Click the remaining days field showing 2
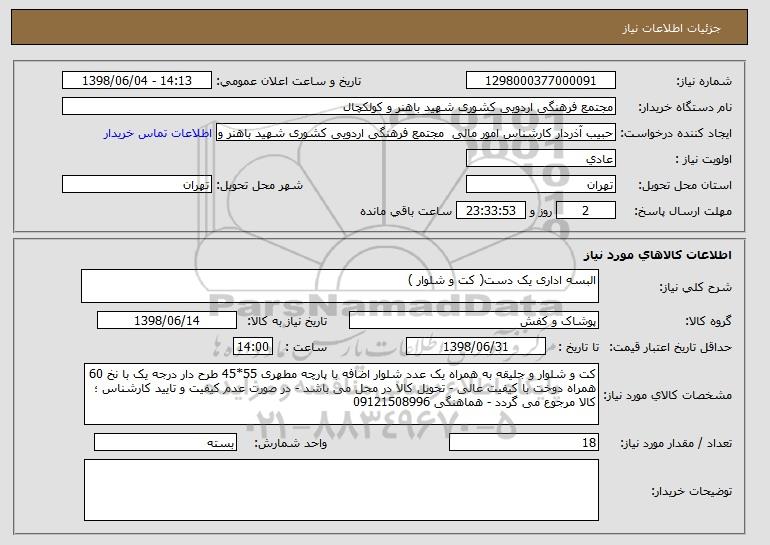Viewport: 770px width, 545px height. click(586, 211)
